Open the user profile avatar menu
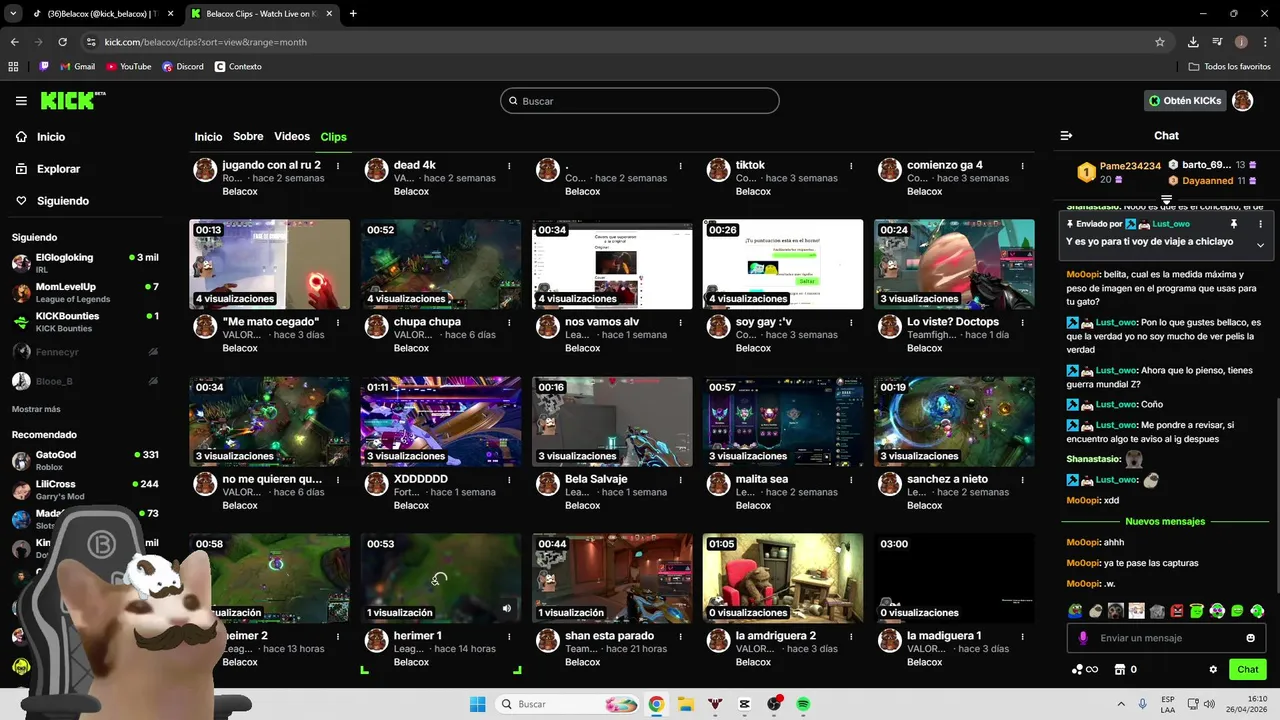The height and width of the screenshot is (720, 1280). click(x=1242, y=101)
